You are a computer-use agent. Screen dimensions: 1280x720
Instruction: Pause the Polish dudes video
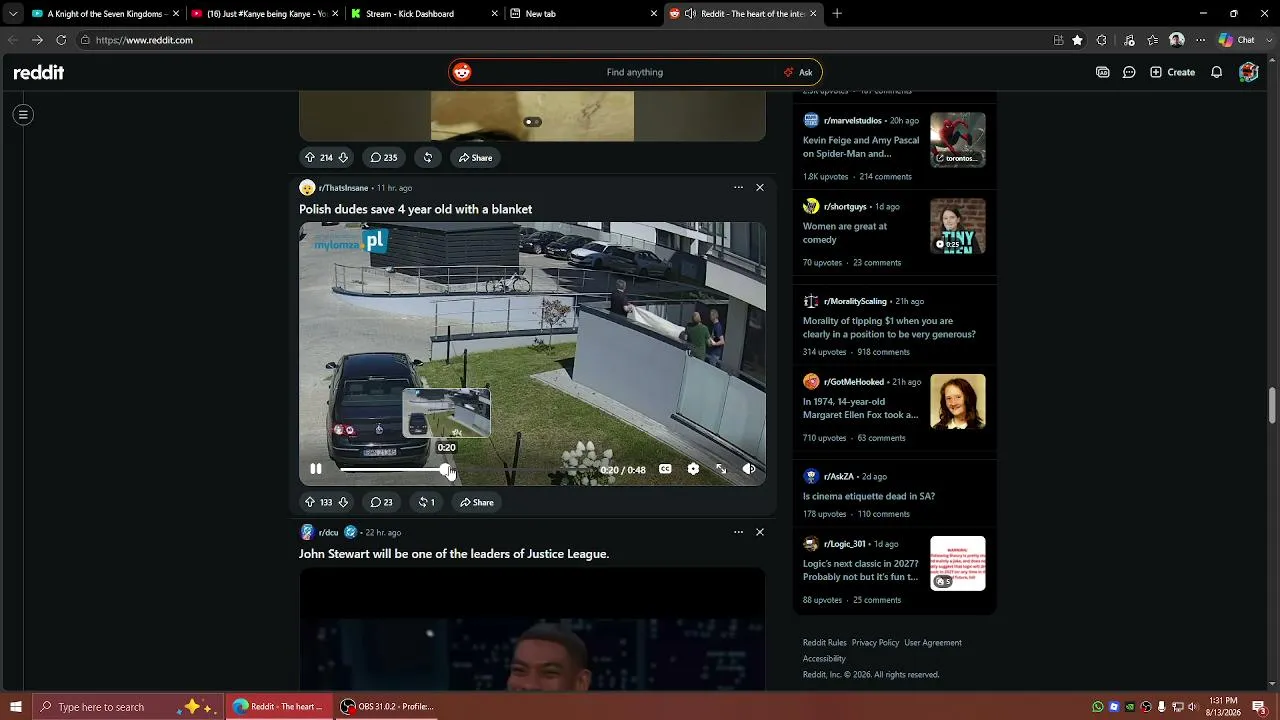316,469
